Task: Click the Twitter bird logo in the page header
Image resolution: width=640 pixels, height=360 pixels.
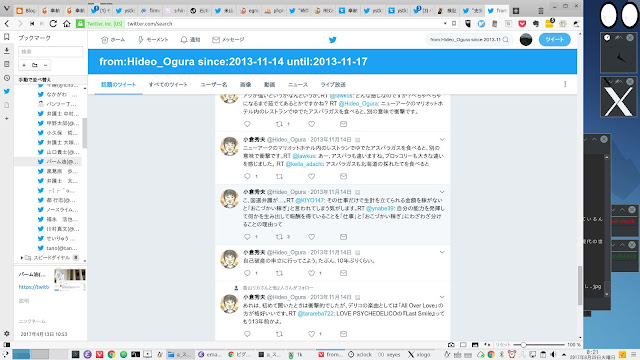Action: (x=333, y=40)
